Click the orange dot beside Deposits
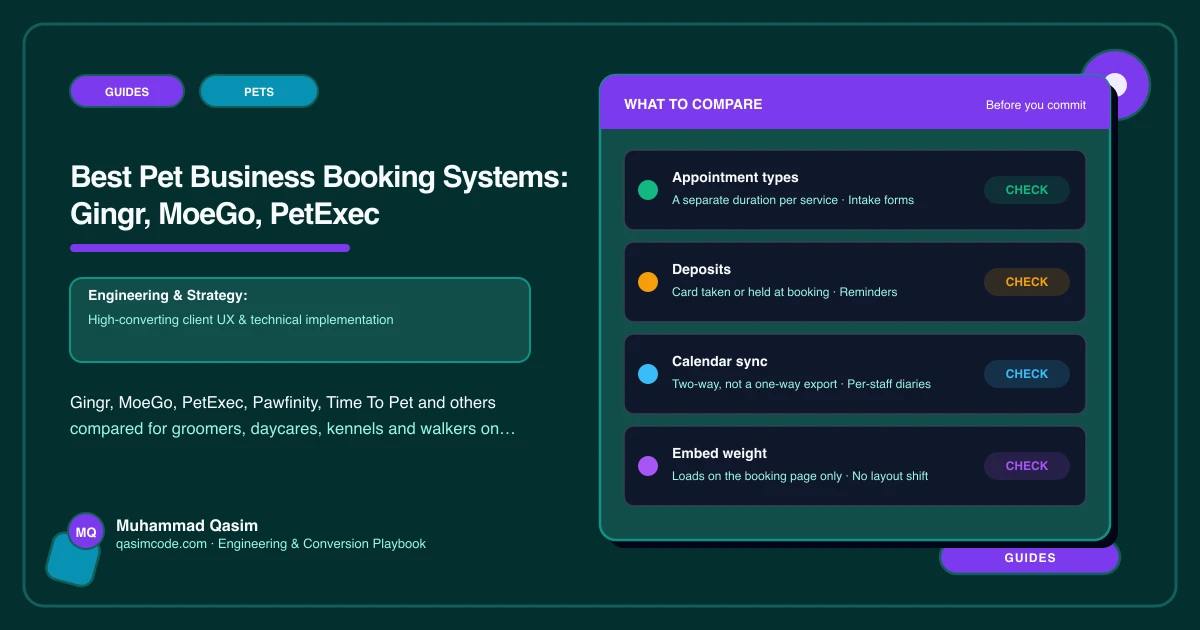This screenshot has height=630, width=1200. point(648,282)
